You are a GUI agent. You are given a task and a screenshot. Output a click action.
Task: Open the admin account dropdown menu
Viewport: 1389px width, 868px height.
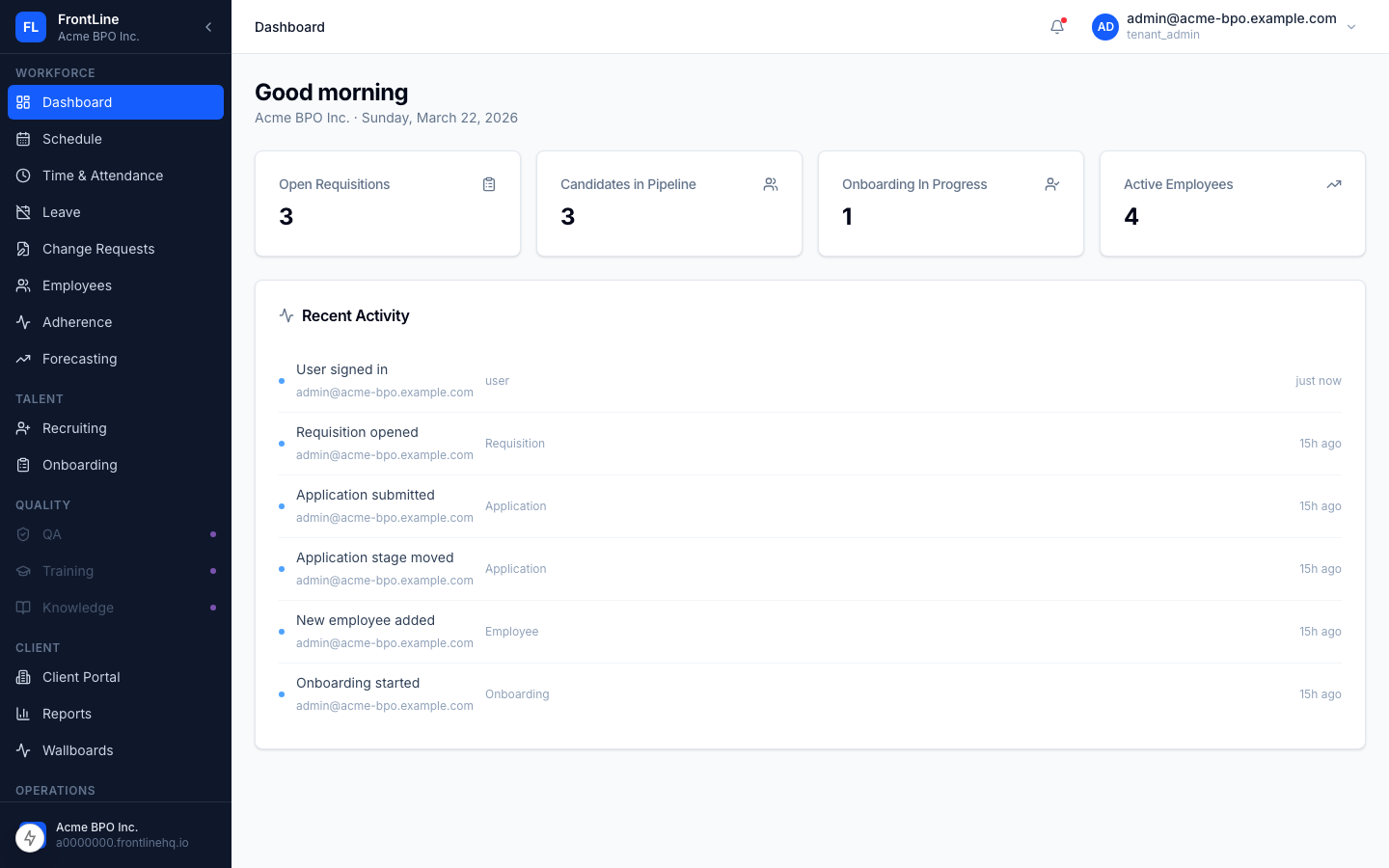pos(1351,27)
